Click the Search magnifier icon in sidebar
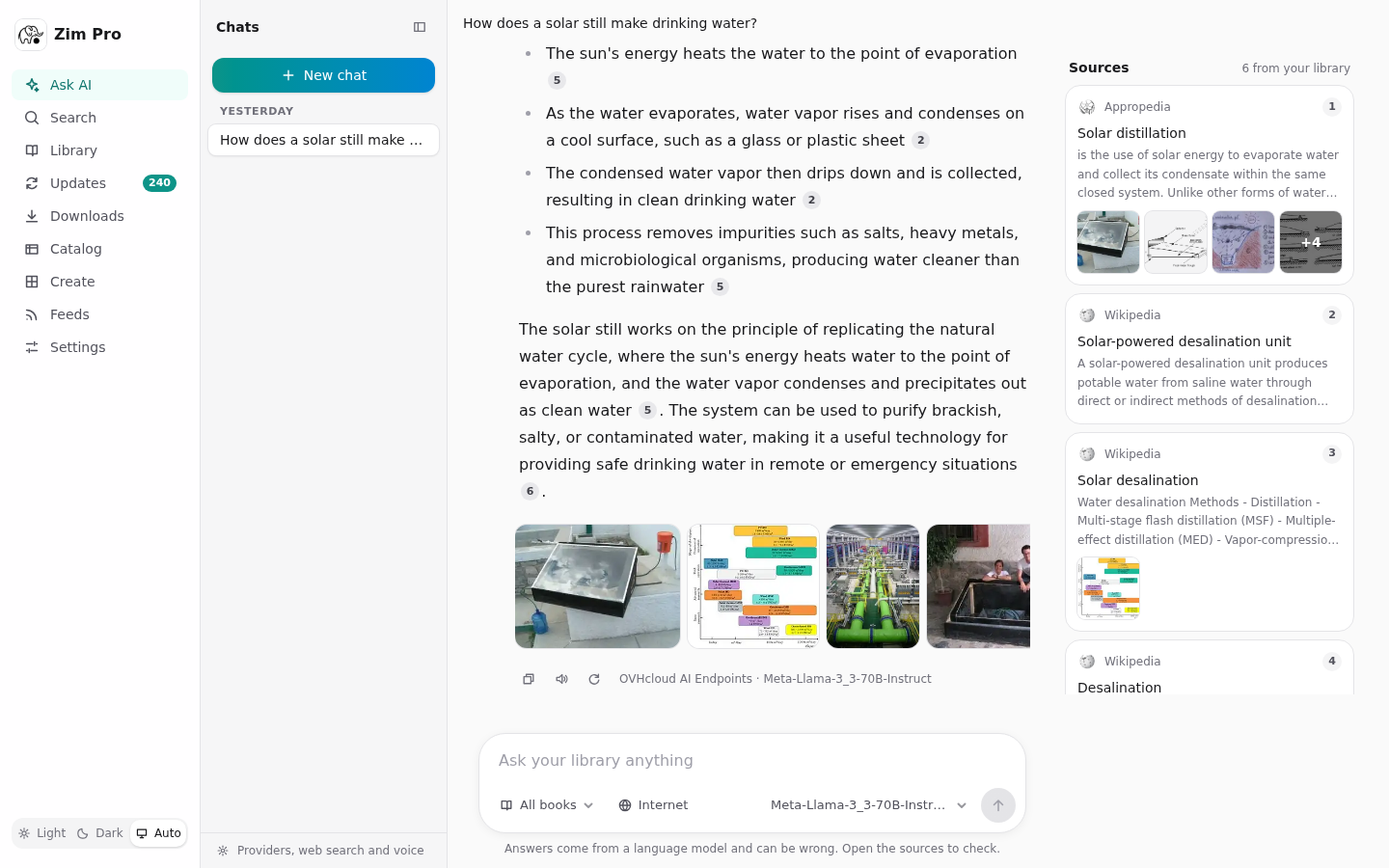 click(32, 118)
